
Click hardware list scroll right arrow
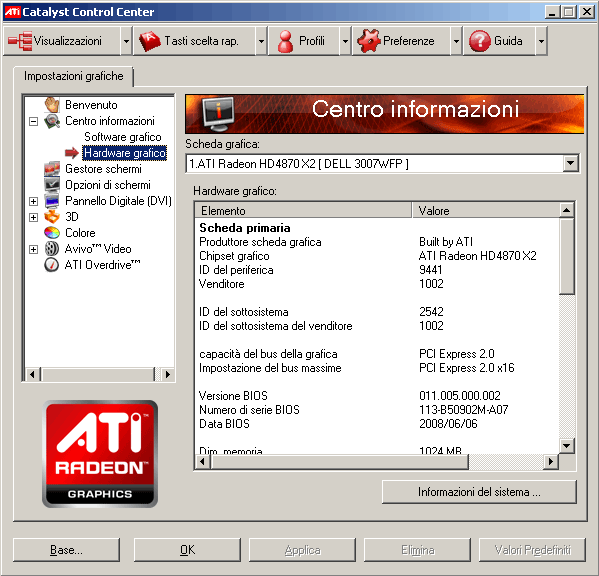(x=550, y=462)
